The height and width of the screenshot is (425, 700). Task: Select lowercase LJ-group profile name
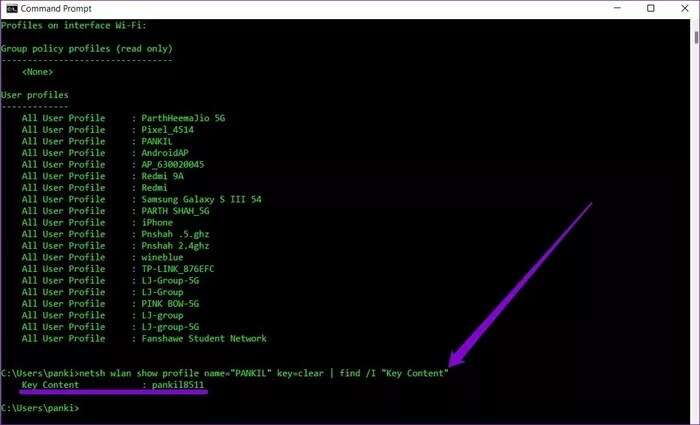(x=162, y=316)
